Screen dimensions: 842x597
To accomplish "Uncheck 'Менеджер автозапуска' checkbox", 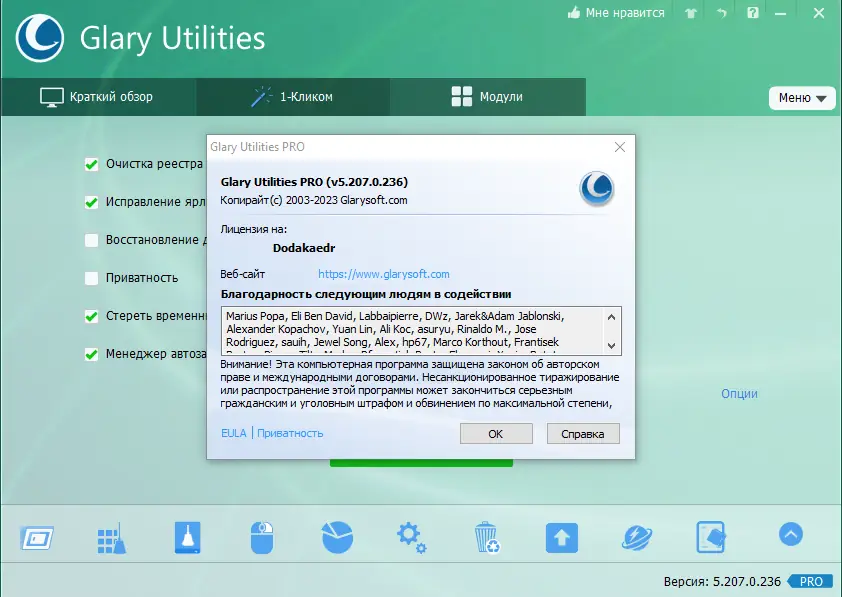I will 92,354.
